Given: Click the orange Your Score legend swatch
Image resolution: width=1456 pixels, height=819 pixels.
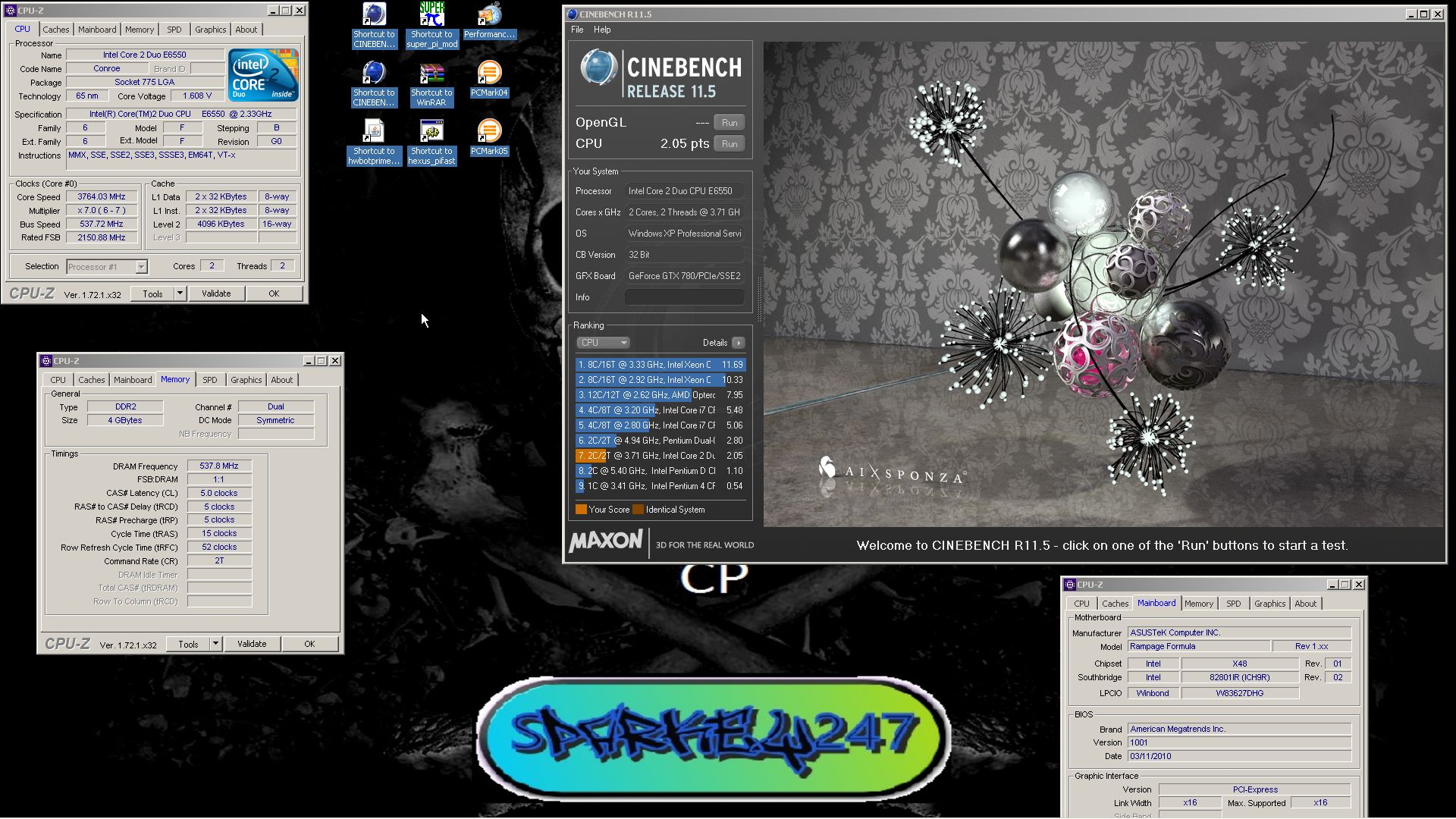Looking at the screenshot, I should [581, 510].
